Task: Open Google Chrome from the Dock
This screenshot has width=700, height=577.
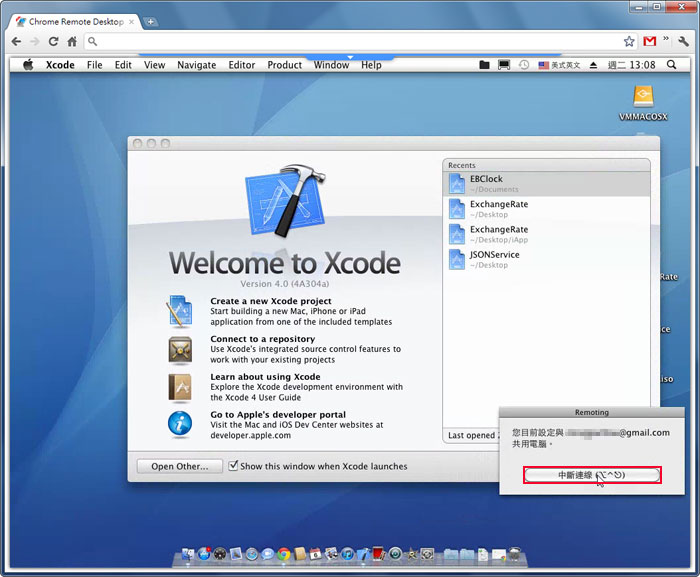Action: coord(283,554)
